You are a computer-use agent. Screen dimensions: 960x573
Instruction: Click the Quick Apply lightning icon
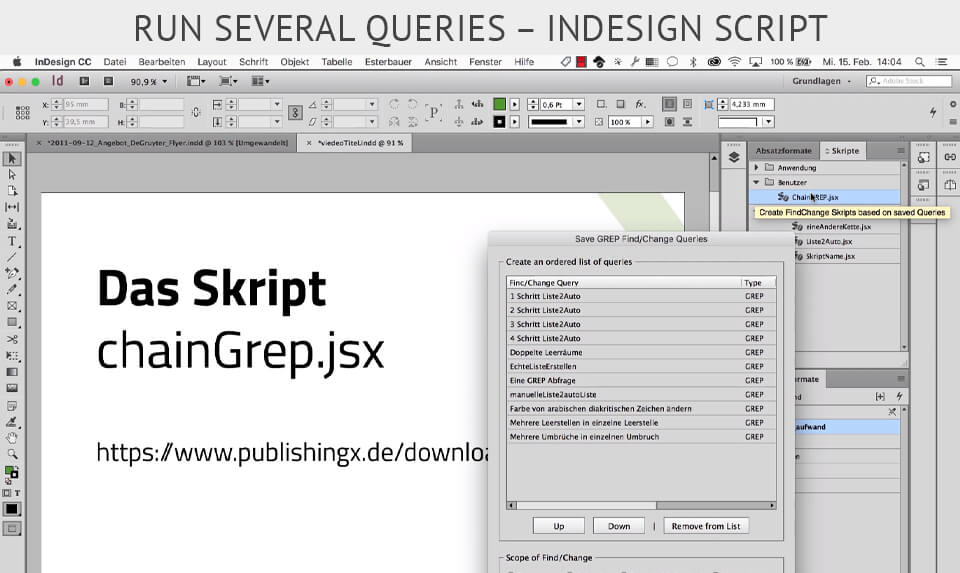point(932,112)
